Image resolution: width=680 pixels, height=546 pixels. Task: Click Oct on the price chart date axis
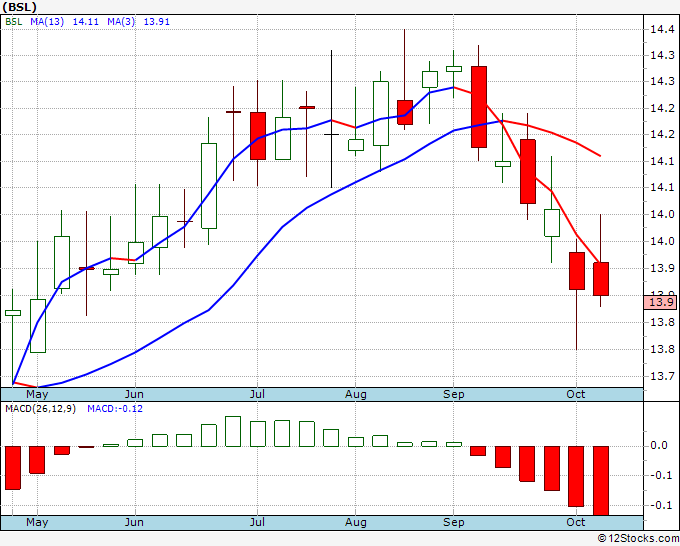coord(576,394)
